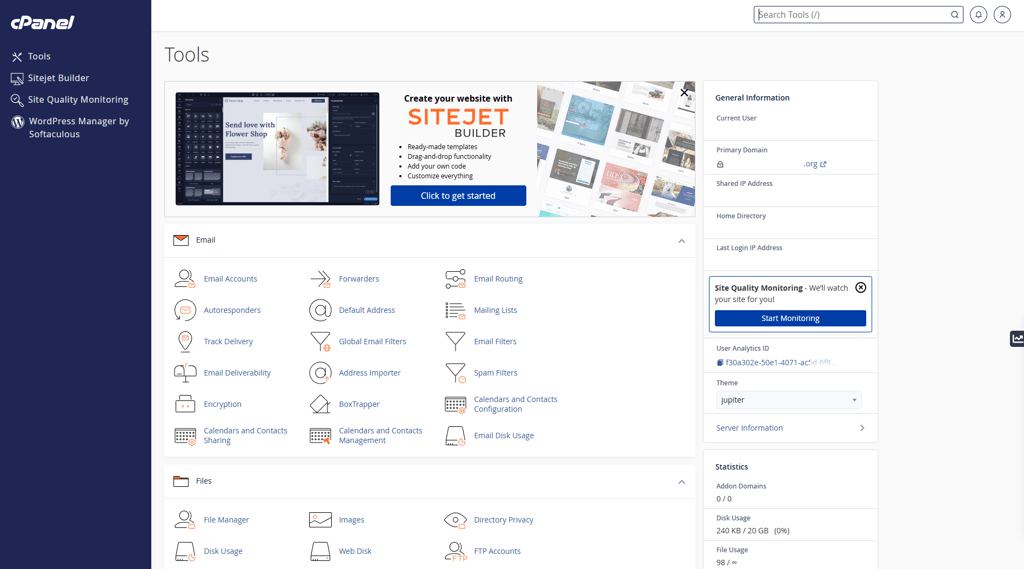The image size is (1024, 569).
Task: Click the search magnifier icon
Action: pyautogui.click(x=955, y=14)
